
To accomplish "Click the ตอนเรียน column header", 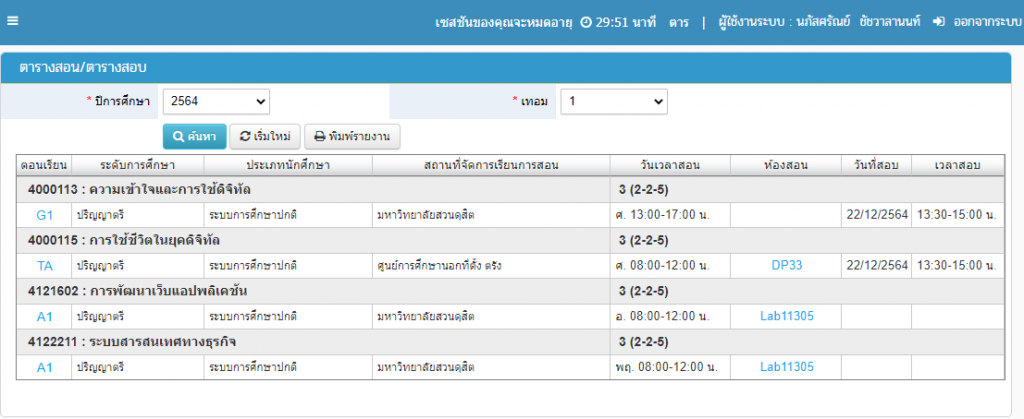I will pos(44,165).
